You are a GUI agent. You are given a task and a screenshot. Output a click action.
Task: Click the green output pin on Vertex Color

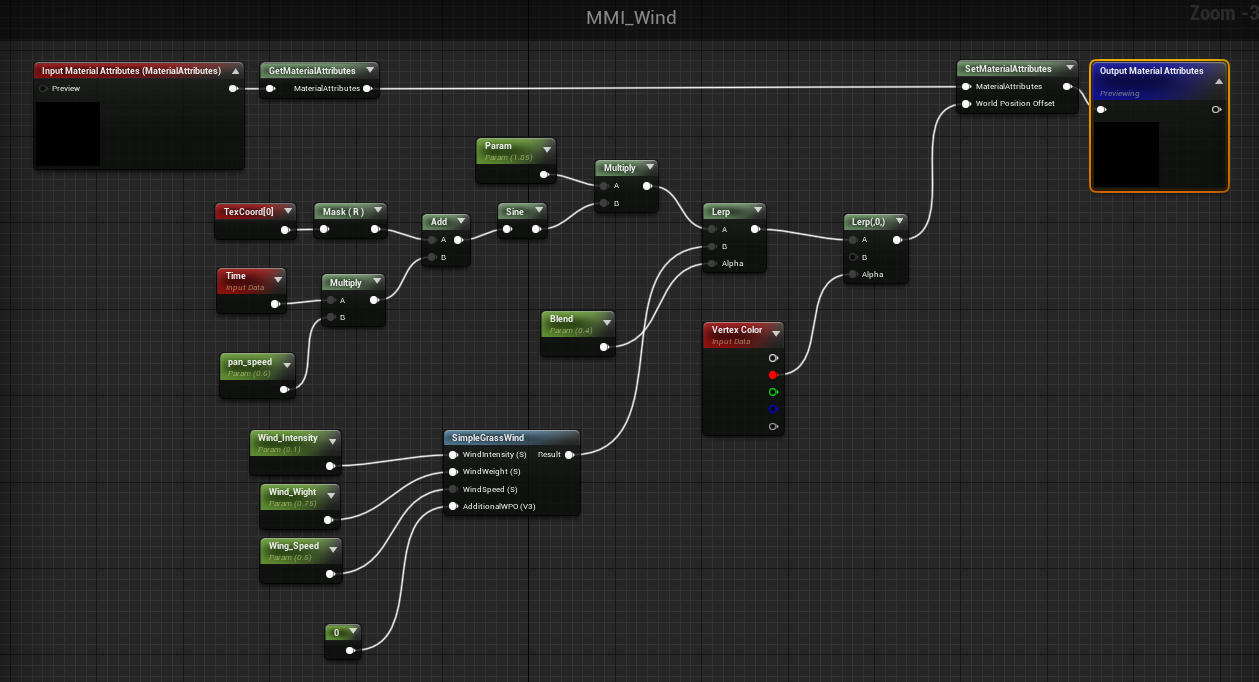[773, 392]
